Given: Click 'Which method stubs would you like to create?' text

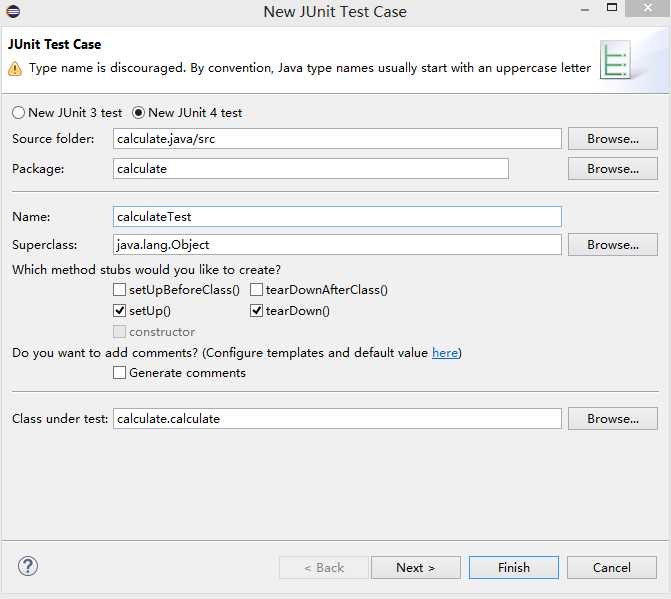Looking at the screenshot, I should coord(146,270).
